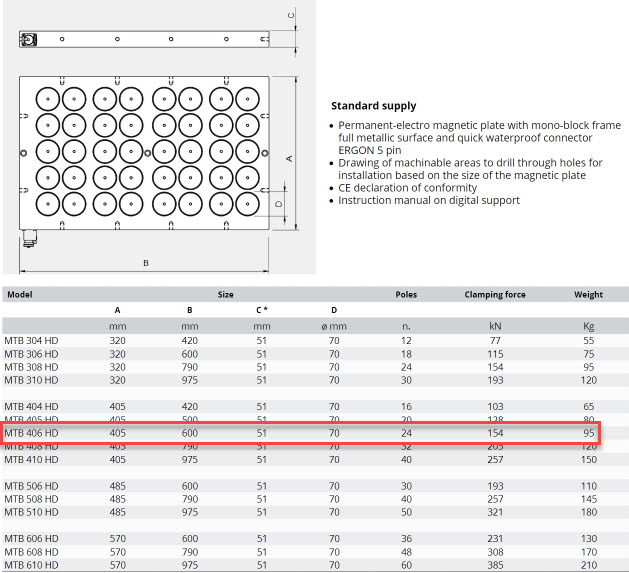Select the MTB 304 HD row label
Viewport: 629px width, 573px height.
point(32,341)
